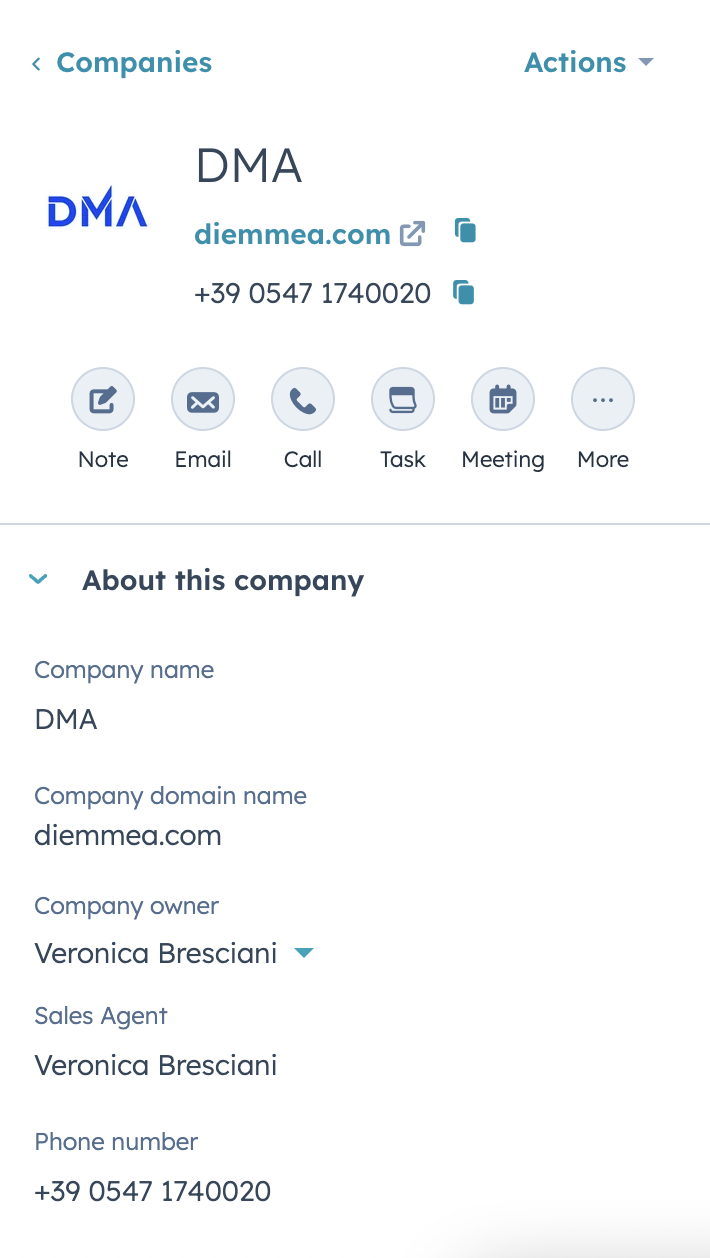
Task: Copy the phone number in header
Action: pos(463,292)
